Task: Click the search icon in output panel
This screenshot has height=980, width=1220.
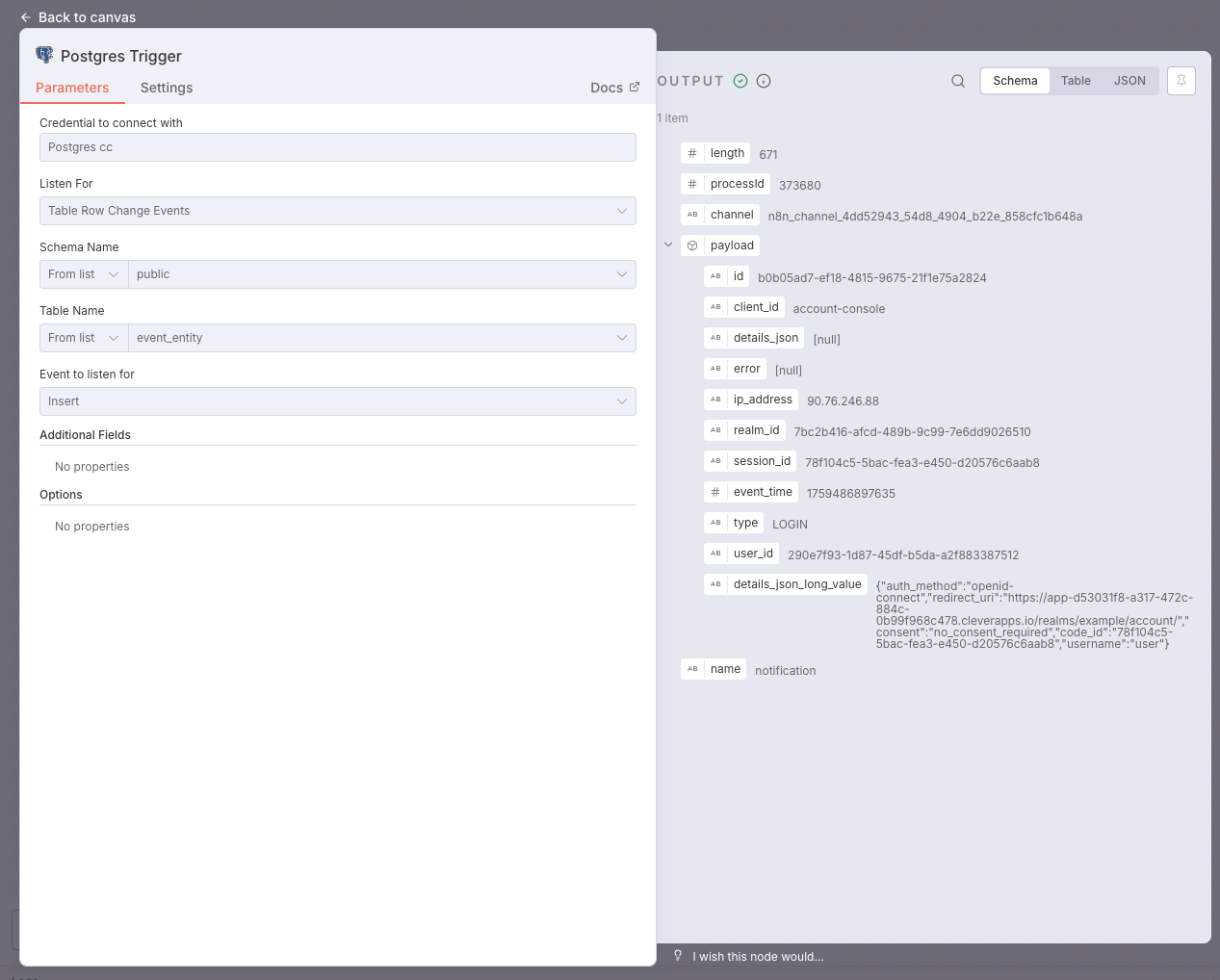Action: coord(958,81)
